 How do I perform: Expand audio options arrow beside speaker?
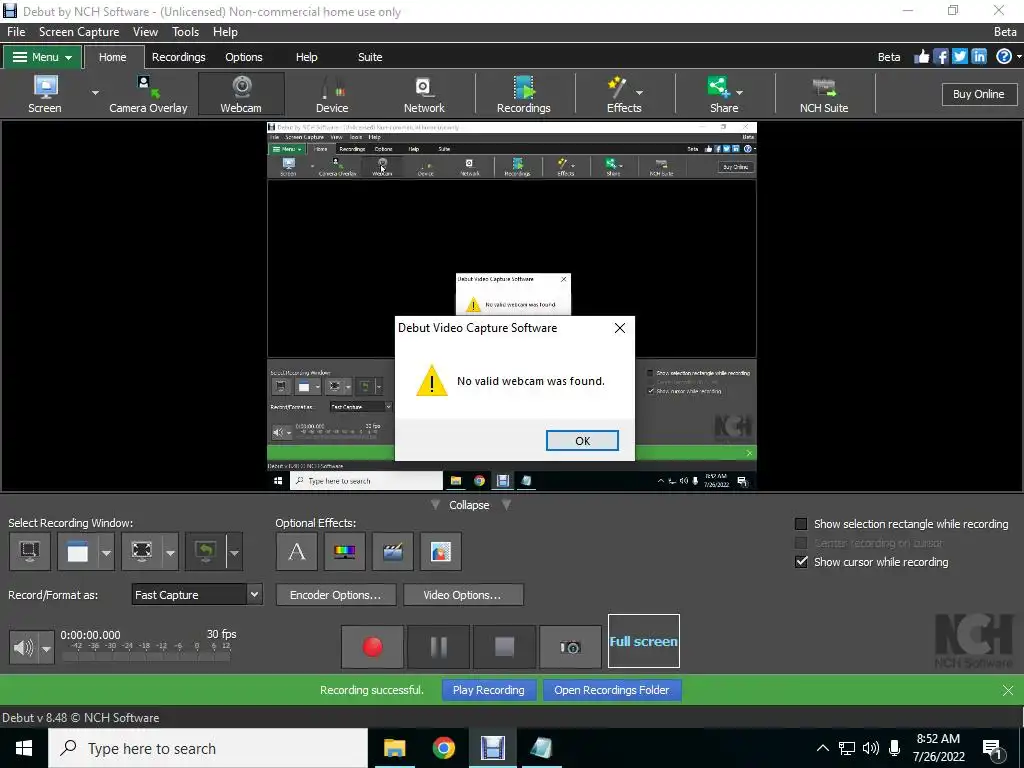(46, 648)
